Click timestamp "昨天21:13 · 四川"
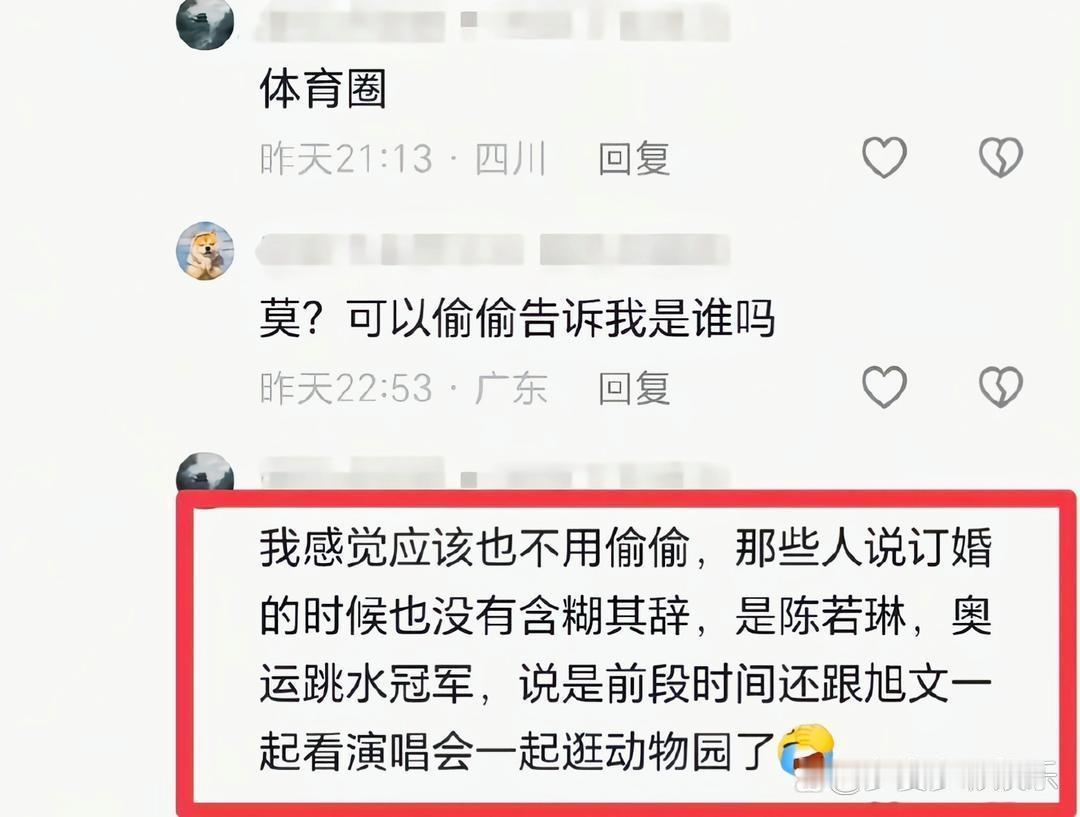Viewport: 1080px width, 817px height. point(403,158)
